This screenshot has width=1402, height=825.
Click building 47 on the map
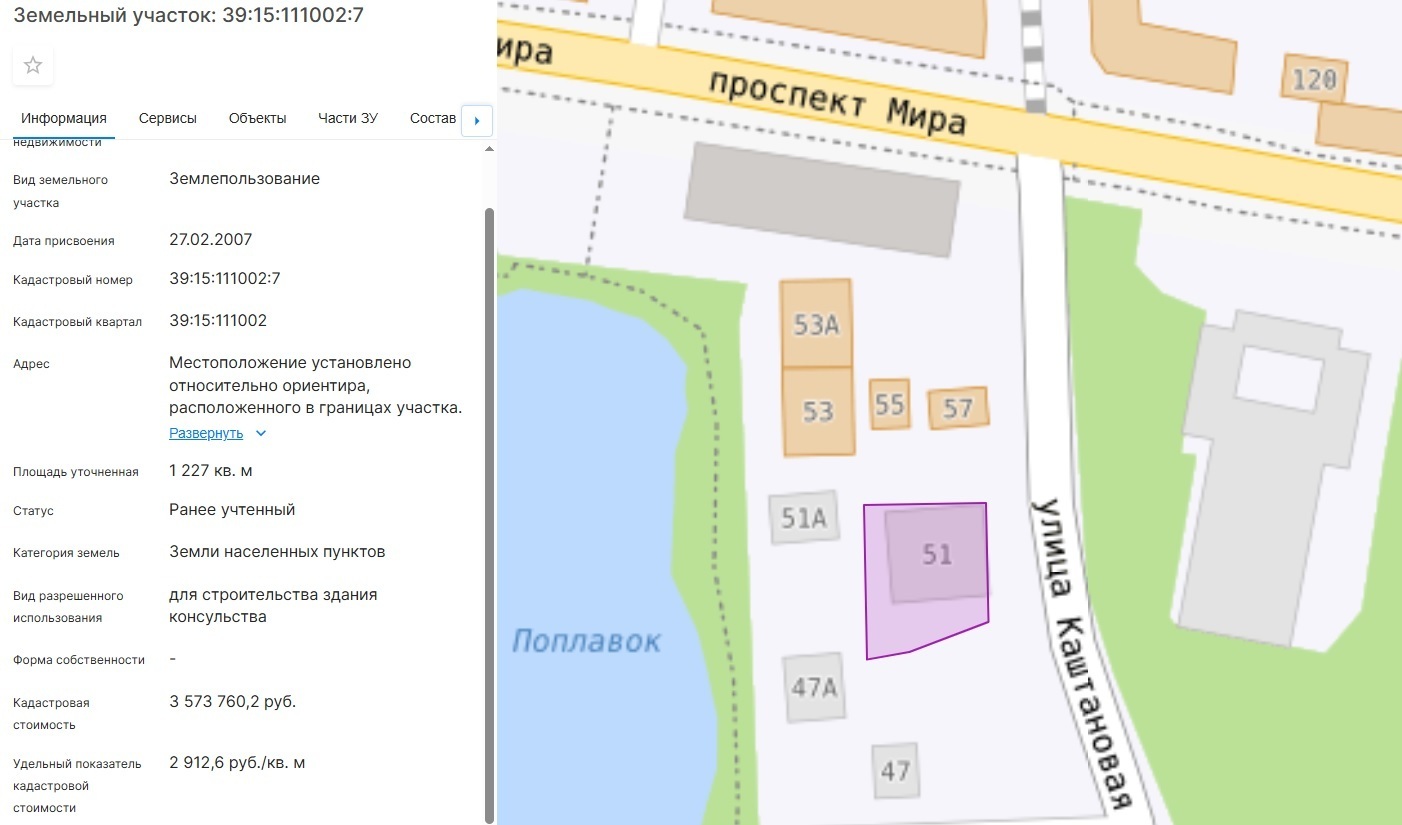(x=895, y=771)
